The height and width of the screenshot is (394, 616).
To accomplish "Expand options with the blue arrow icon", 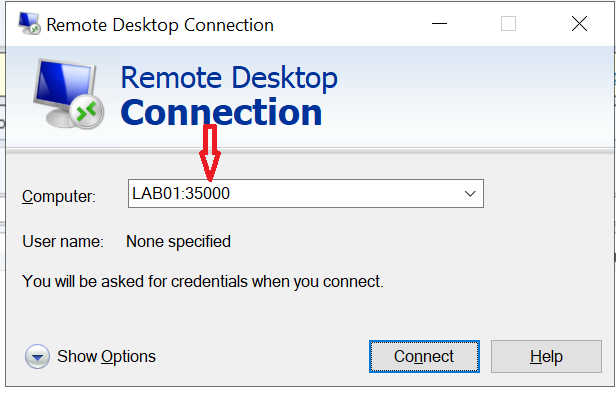I will coord(37,357).
